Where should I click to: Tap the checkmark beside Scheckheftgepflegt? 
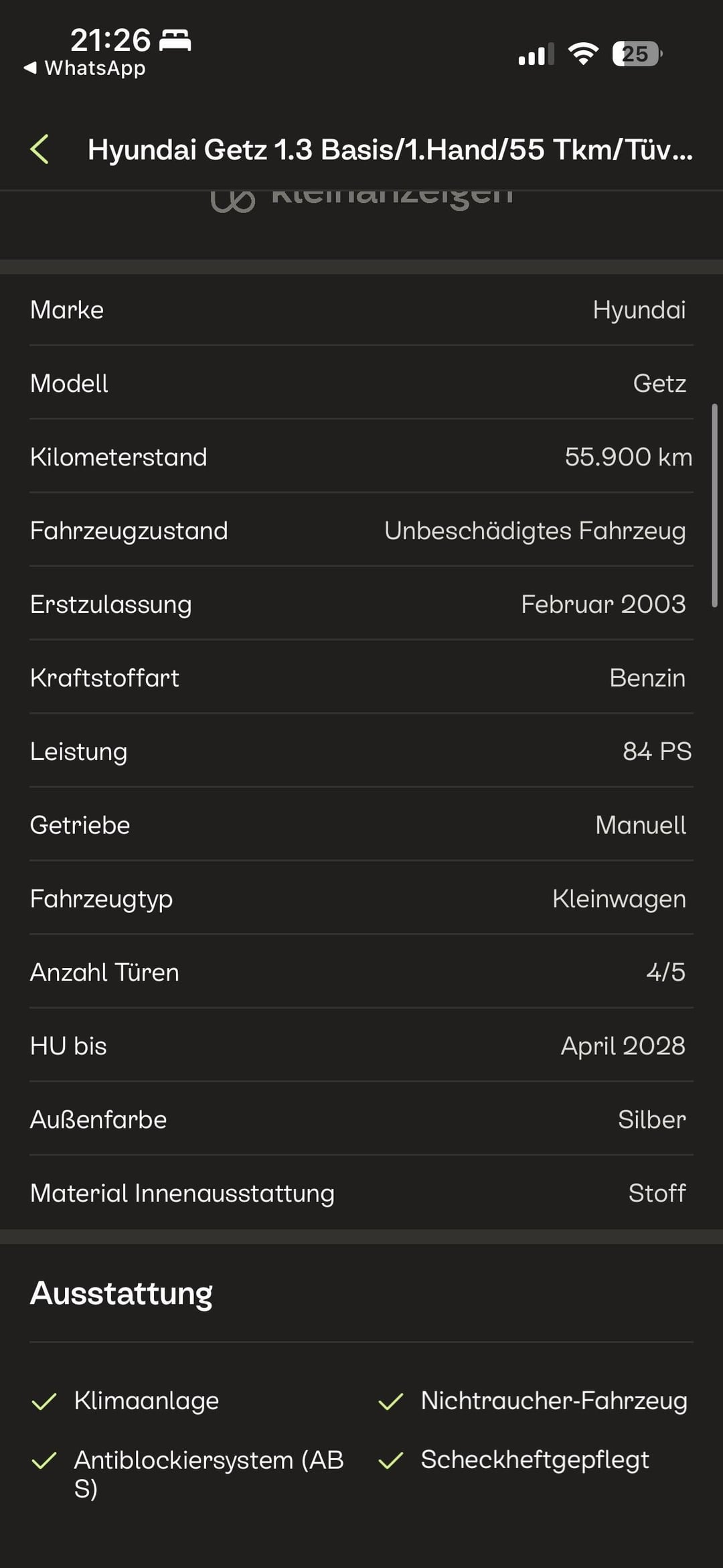tap(391, 1460)
